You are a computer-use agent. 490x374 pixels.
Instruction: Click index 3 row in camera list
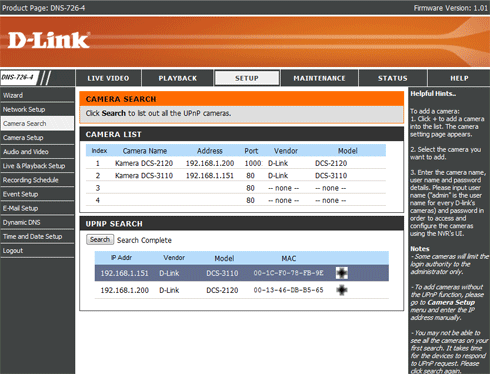236,188
